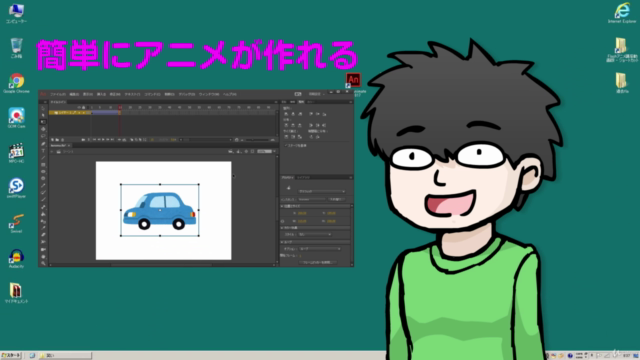The height and width of the screenshot is (360, 640).
Task: Select the Oval tool
Action: click(43, 171)
